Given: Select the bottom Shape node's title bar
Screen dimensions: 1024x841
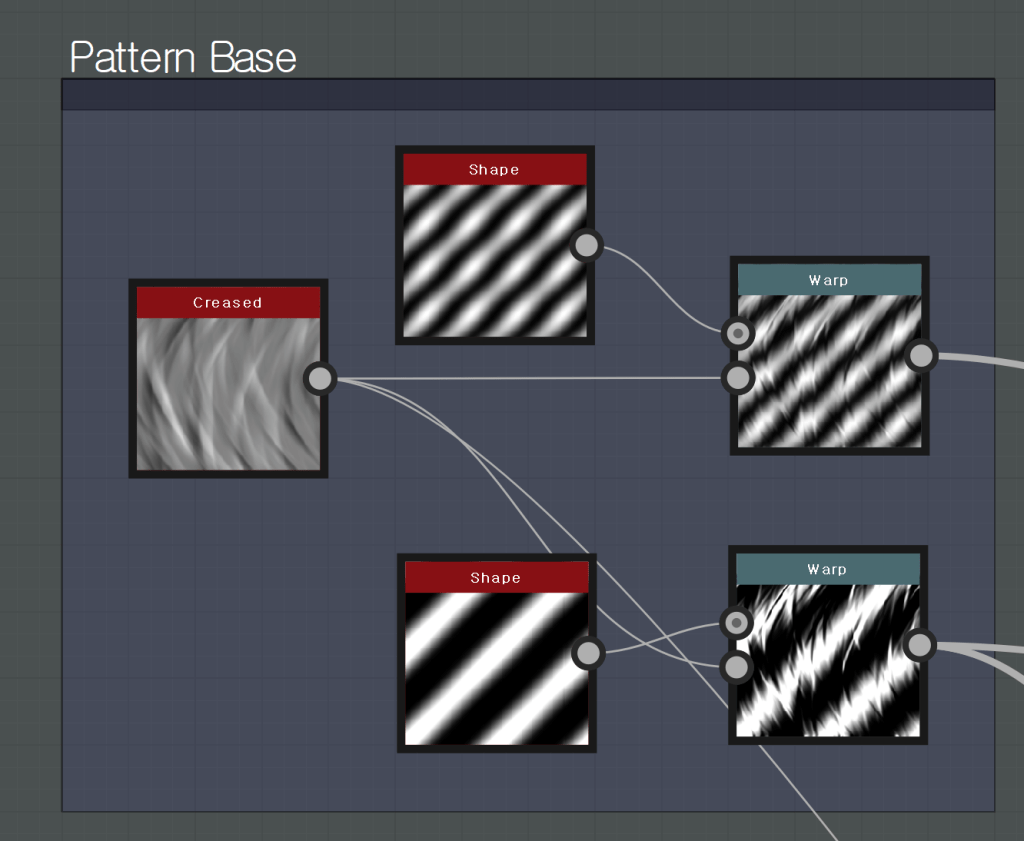Looking at the screenshot, I should [496, 577].
